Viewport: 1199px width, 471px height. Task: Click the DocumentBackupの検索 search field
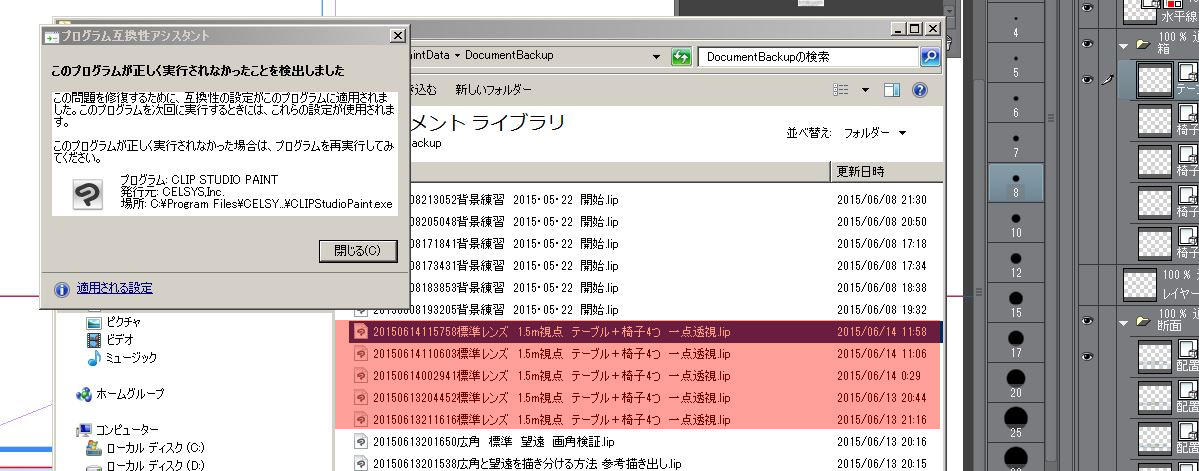[x=807, y=57]
